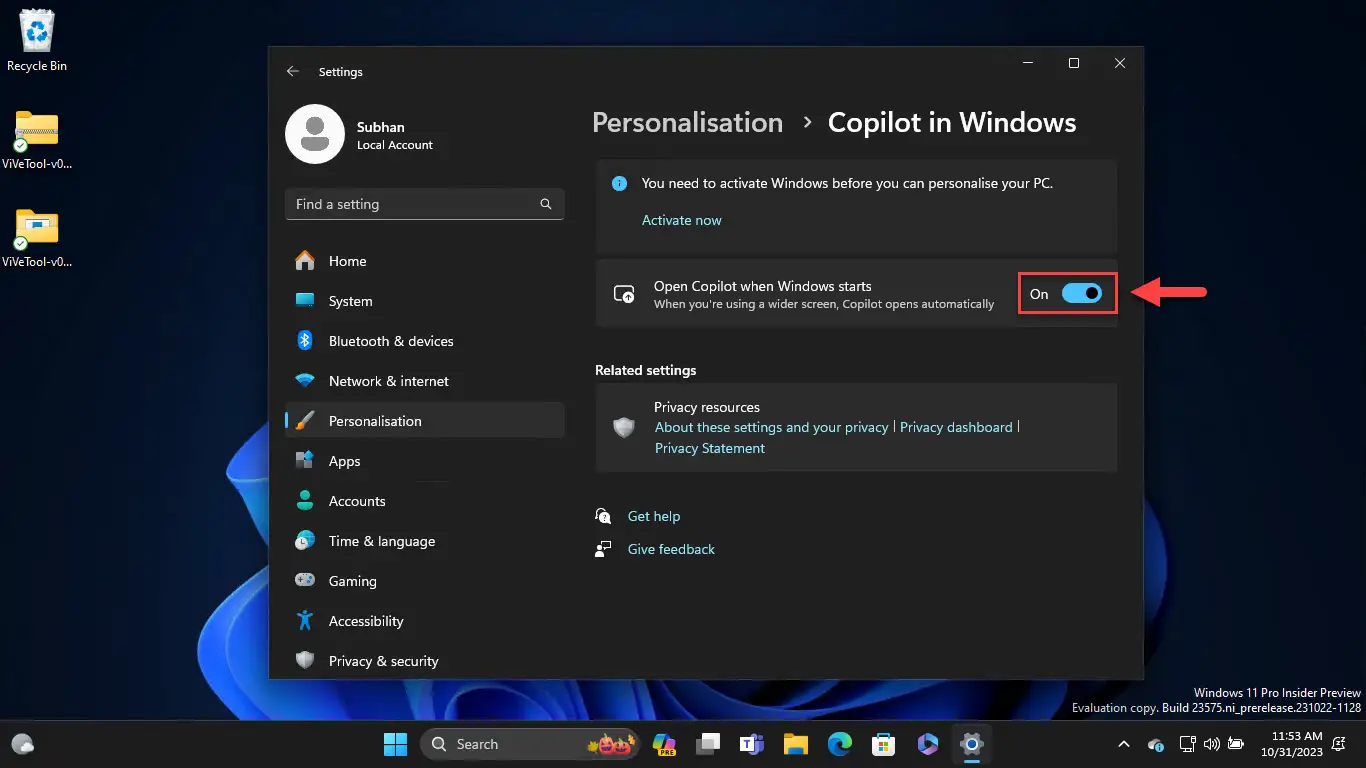Image resolution: width=1366 pixels, height=768 pixels.
Task: Open the Privacy dashboard link
Action: (956, 427)
